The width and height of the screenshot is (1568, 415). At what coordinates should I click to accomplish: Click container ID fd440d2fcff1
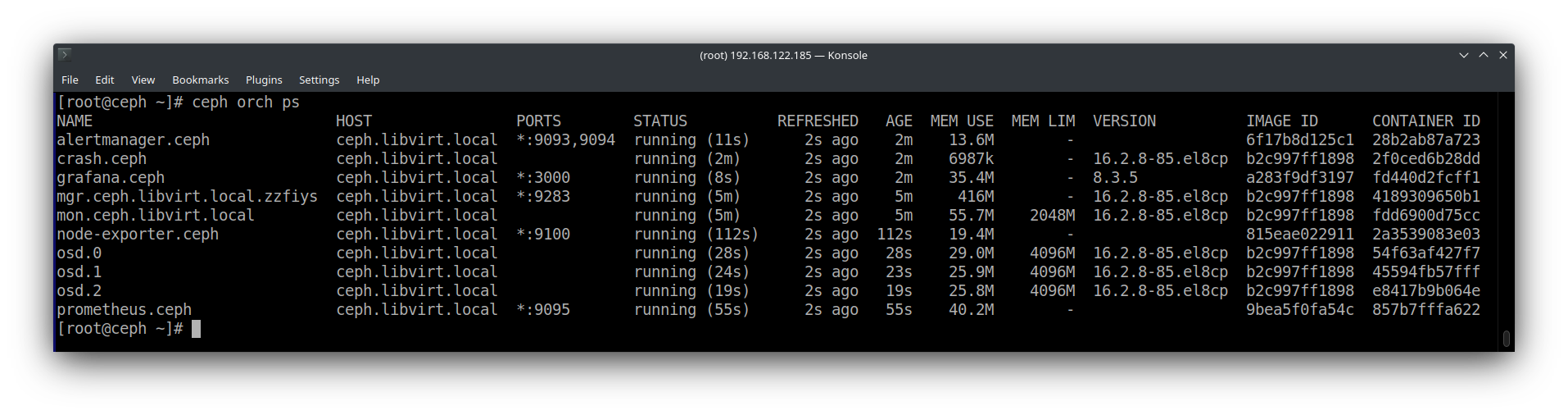click(x=1426, y=178)
